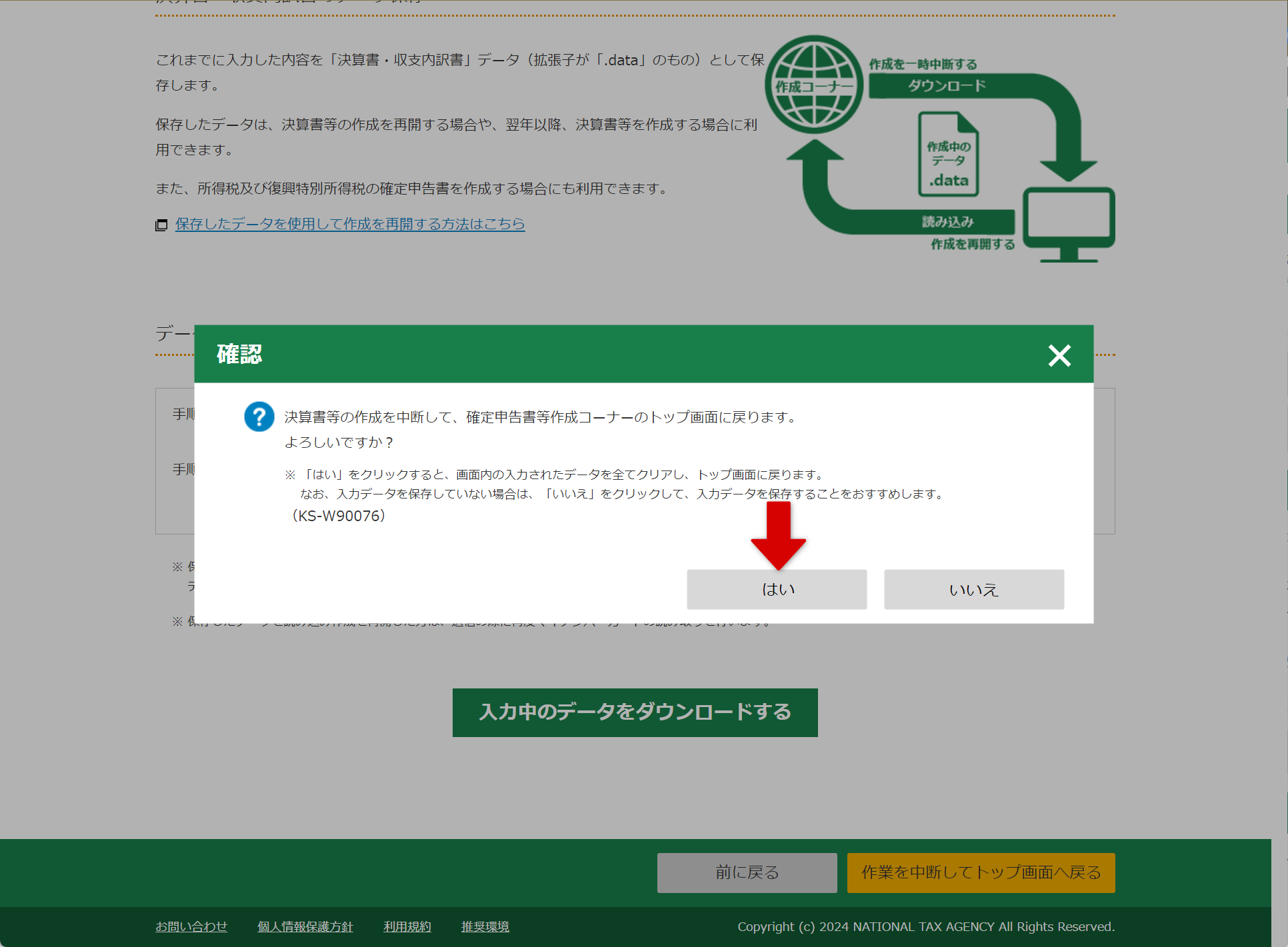Click the .data file icon in diagram
Image resolution: width=1288 pixels, height=947 pixels.
click(948, 153)
